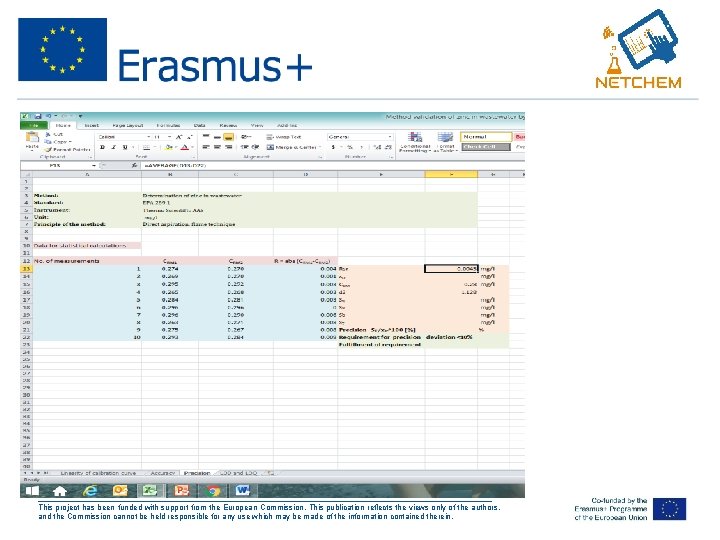Toggle Wrap Text
Screen dimensions: 720x540
(x=283, y=137)
